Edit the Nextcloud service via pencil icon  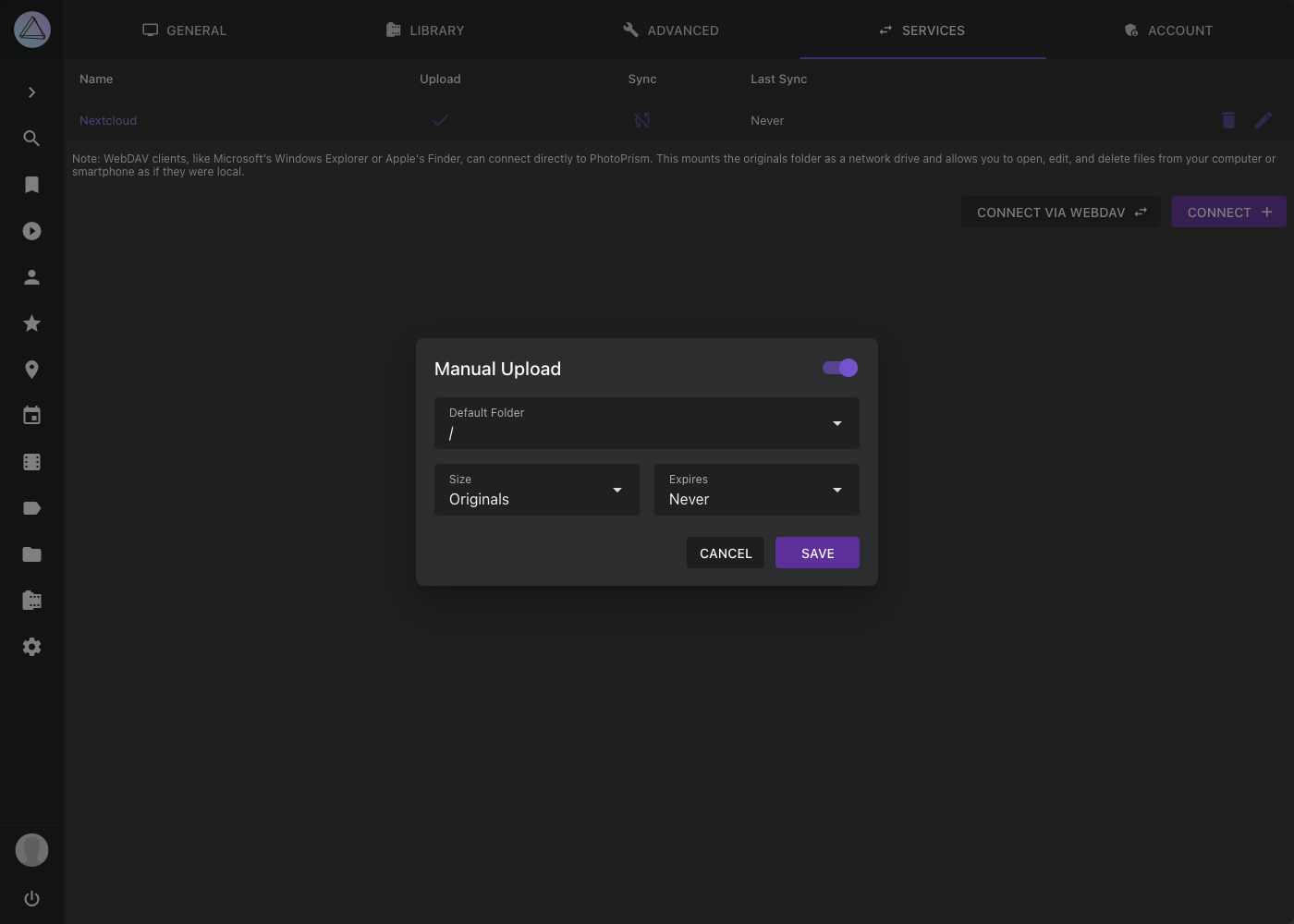(1263, 119)
